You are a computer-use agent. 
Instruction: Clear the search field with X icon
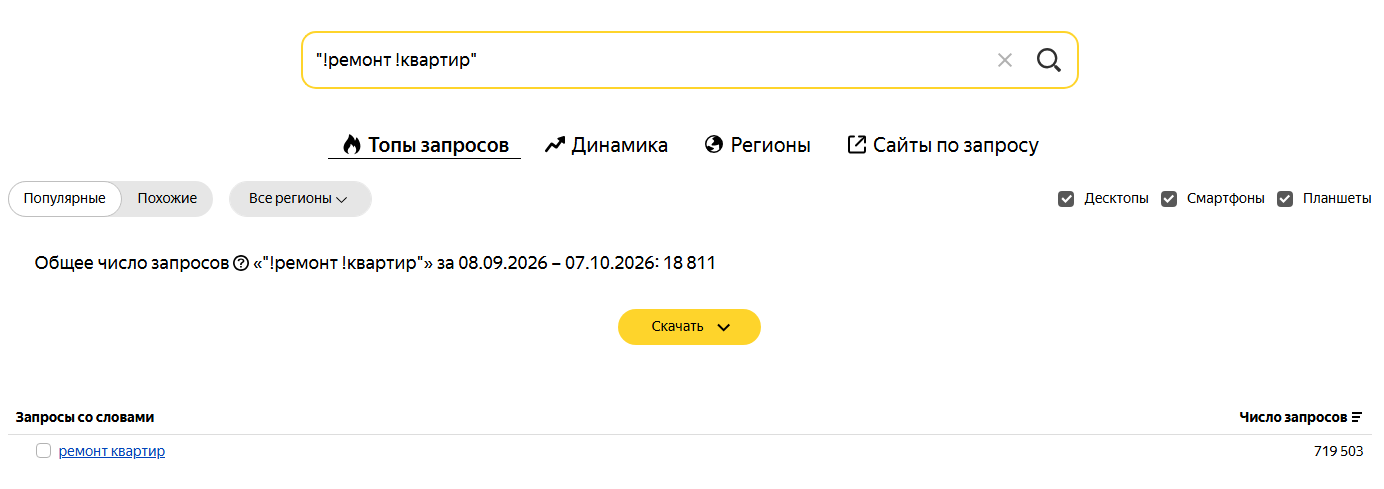pyautogui.click(x=1005, y=60)
